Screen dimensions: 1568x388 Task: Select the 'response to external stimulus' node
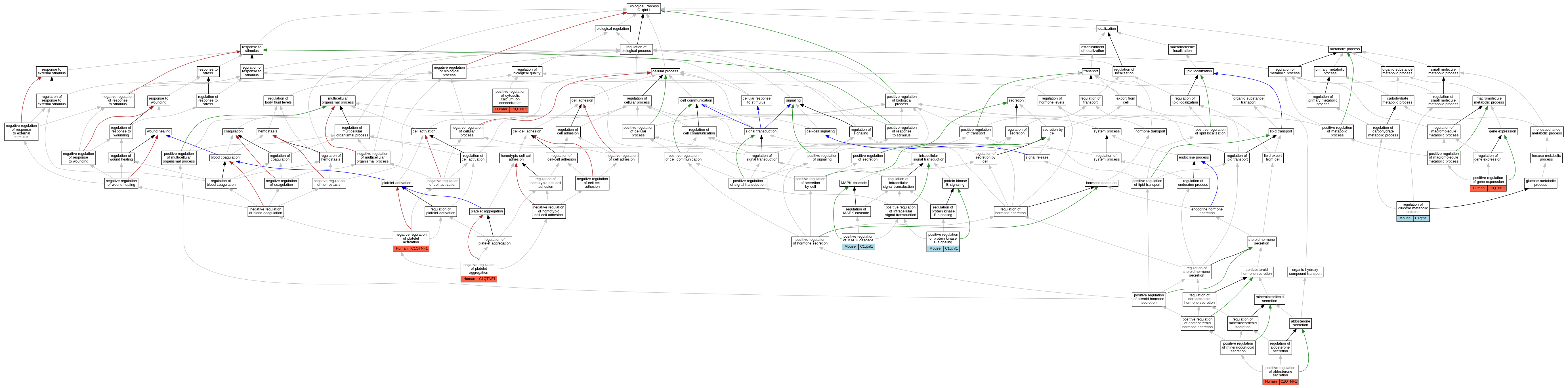(x=51, y=71)
